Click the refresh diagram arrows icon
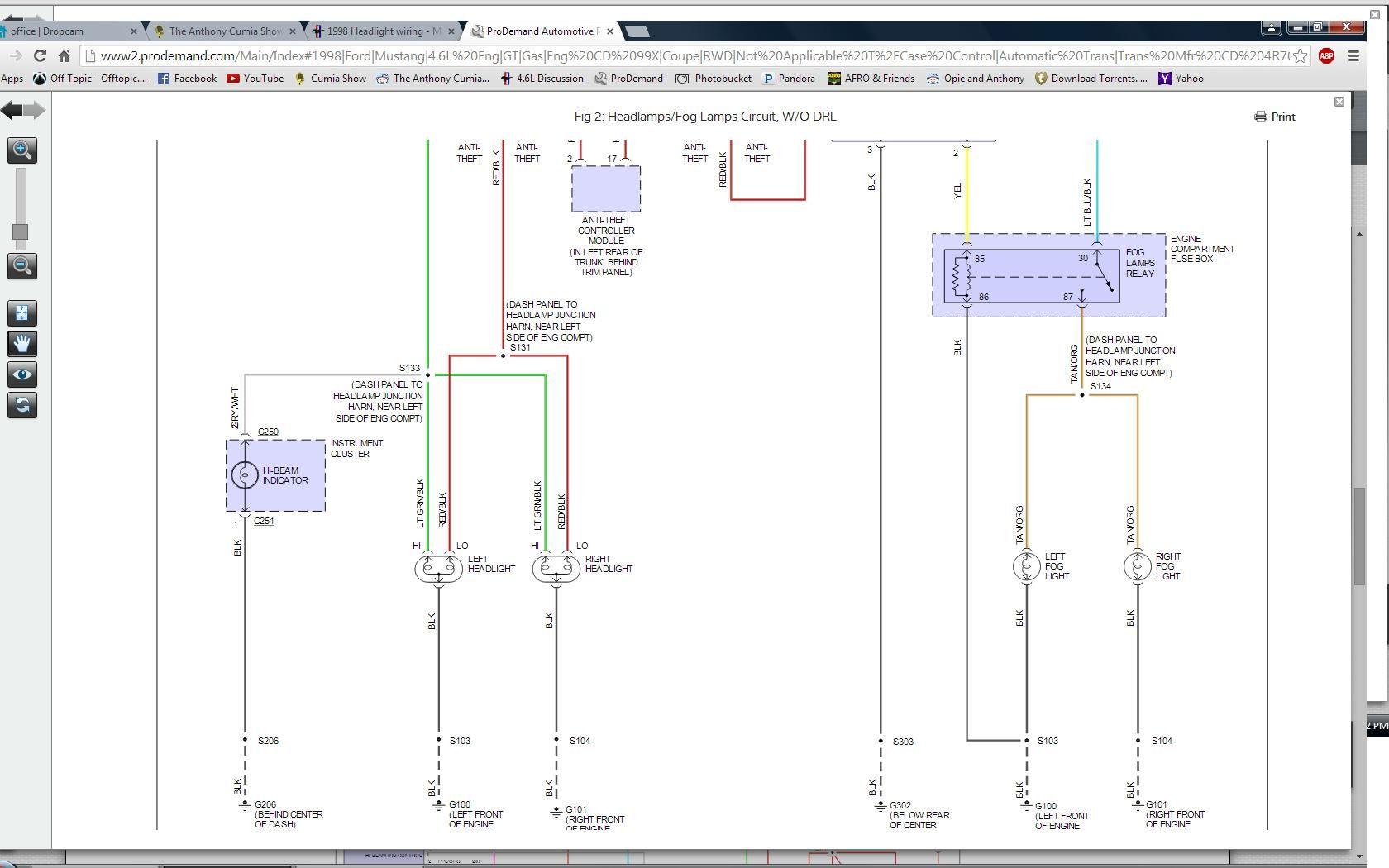The image size is (1389, 868). (22, 405)
